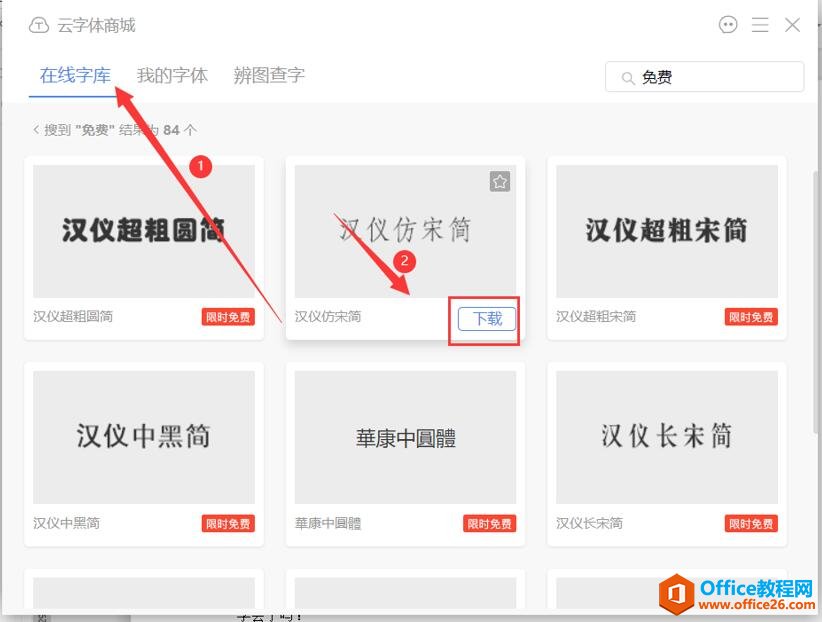The image size is (822, 622).
Task: Click the 汉仪中黑简 name label
Action: click(x=66, y=523)
